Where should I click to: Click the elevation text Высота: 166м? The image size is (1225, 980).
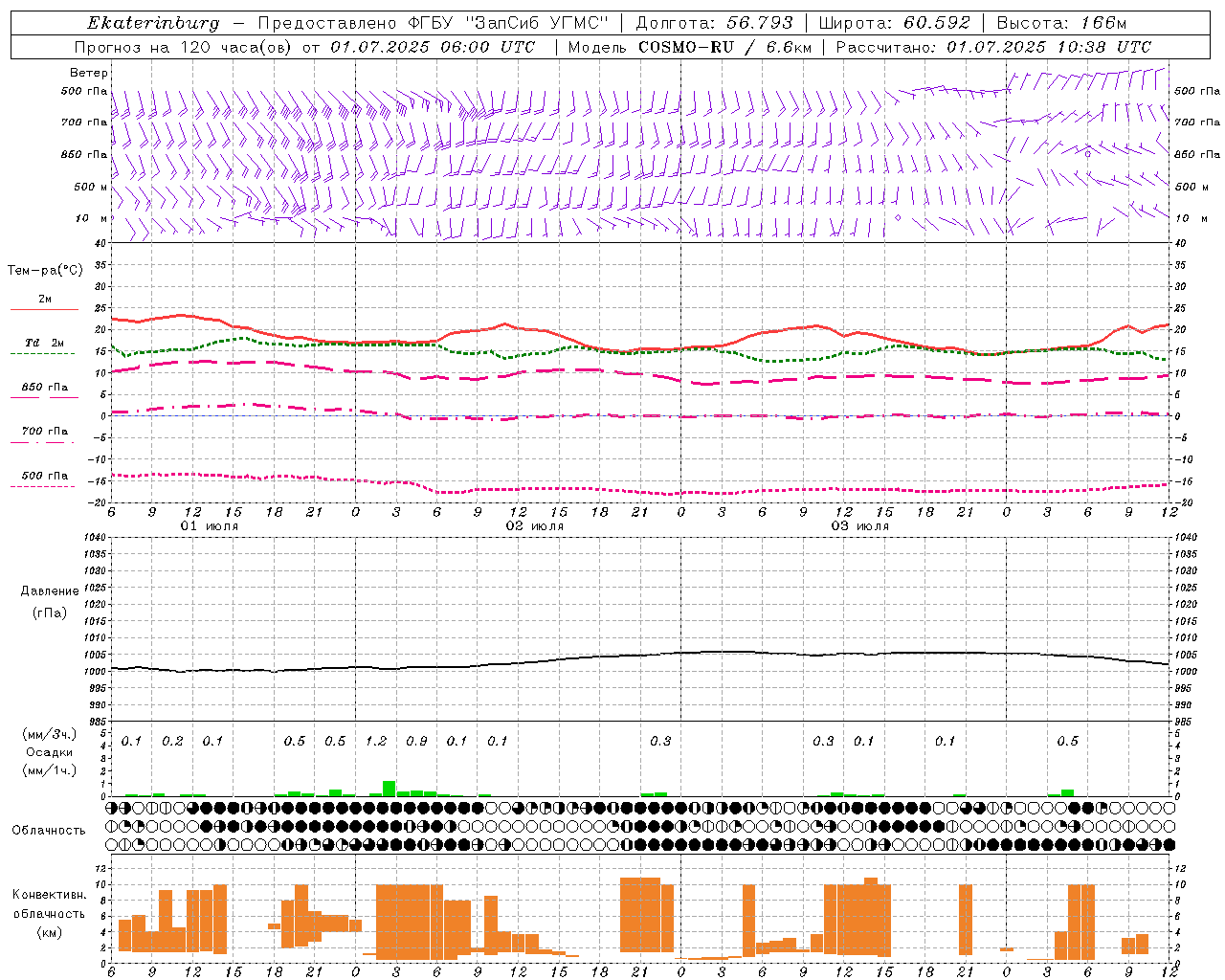pyautogui.click(x=1061, y=23)
